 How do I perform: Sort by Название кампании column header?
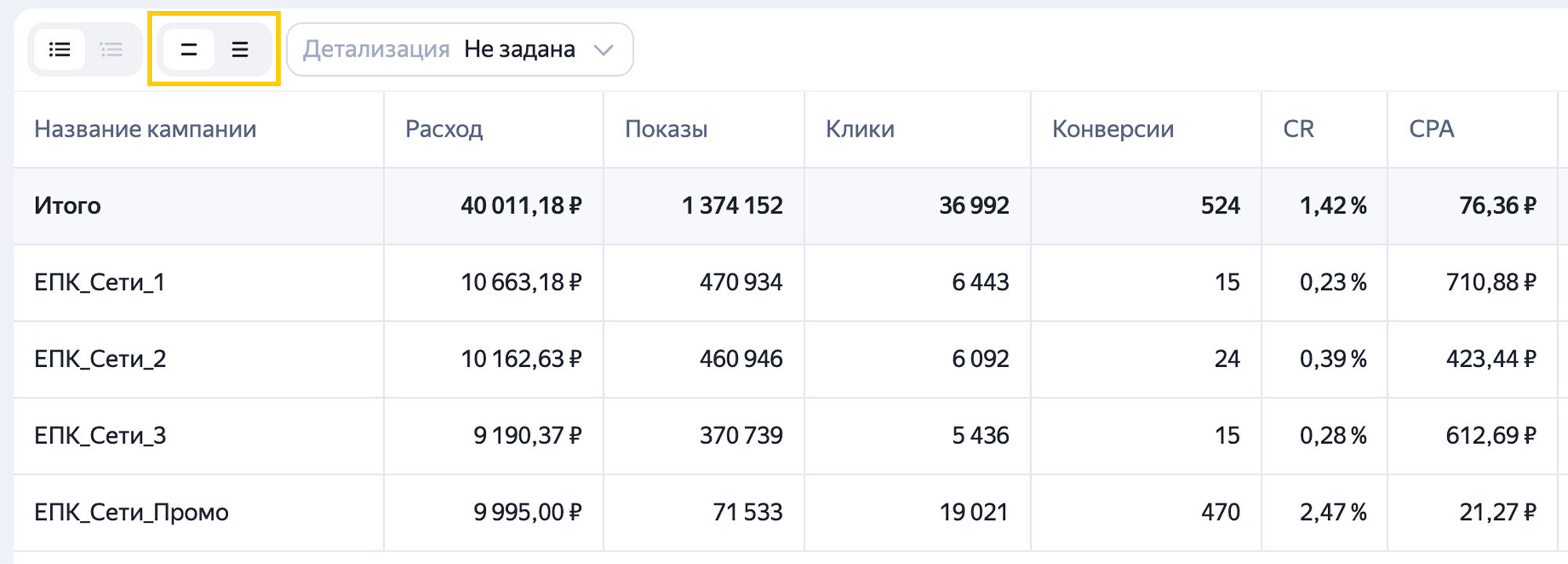(x=145, y=129)
